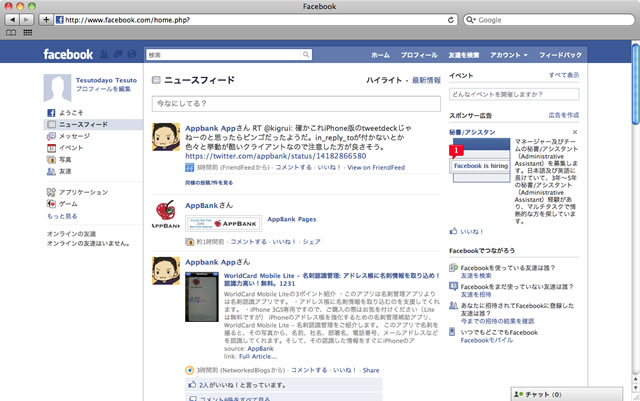Viewport: 640px width, 401px height.
Task: Click the thumbs-up icon under sponsored ad
Action: point(453,231)
